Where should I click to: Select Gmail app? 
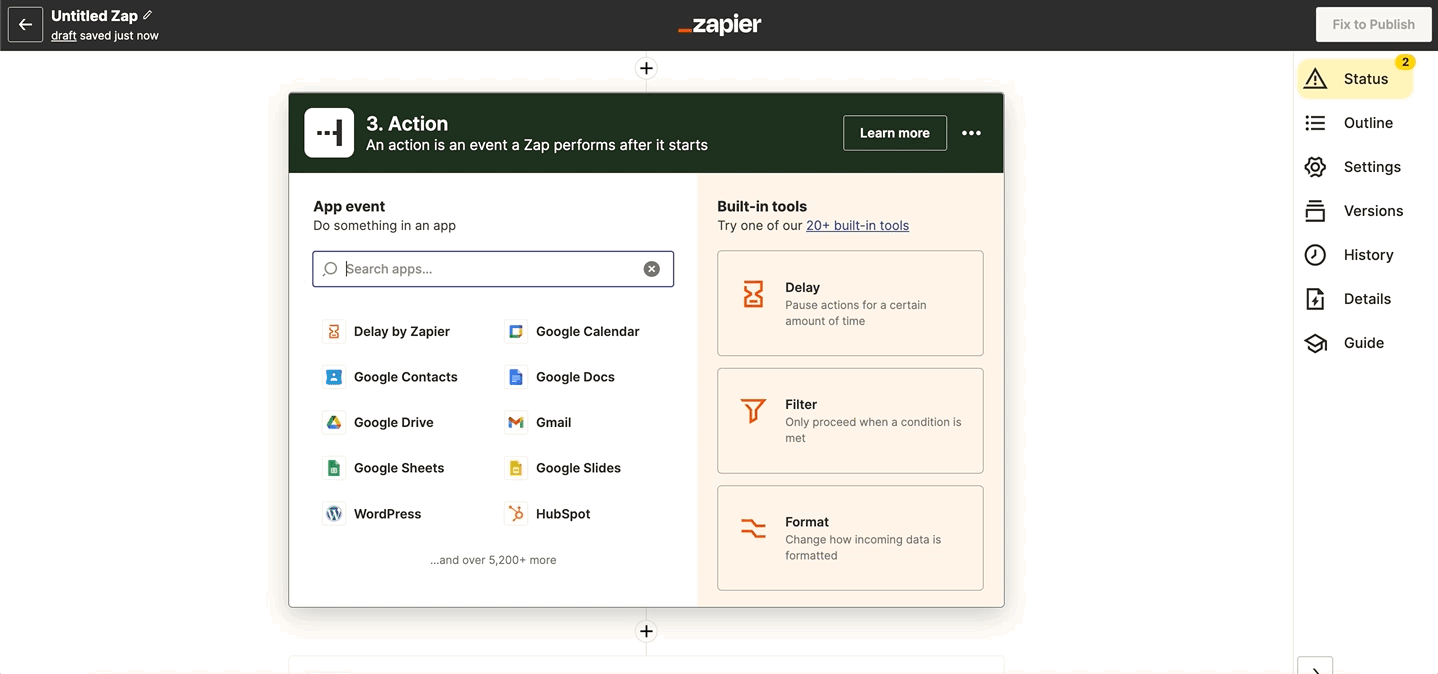coord(539,422)
